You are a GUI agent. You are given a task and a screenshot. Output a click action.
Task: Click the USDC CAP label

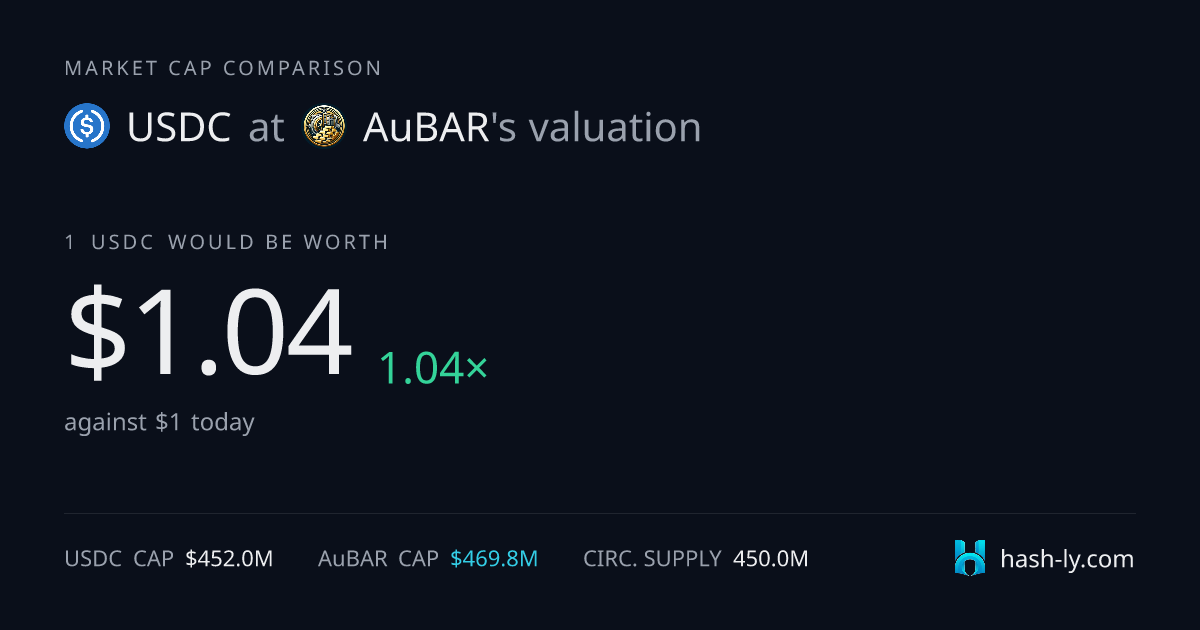(x=119, y=559)
